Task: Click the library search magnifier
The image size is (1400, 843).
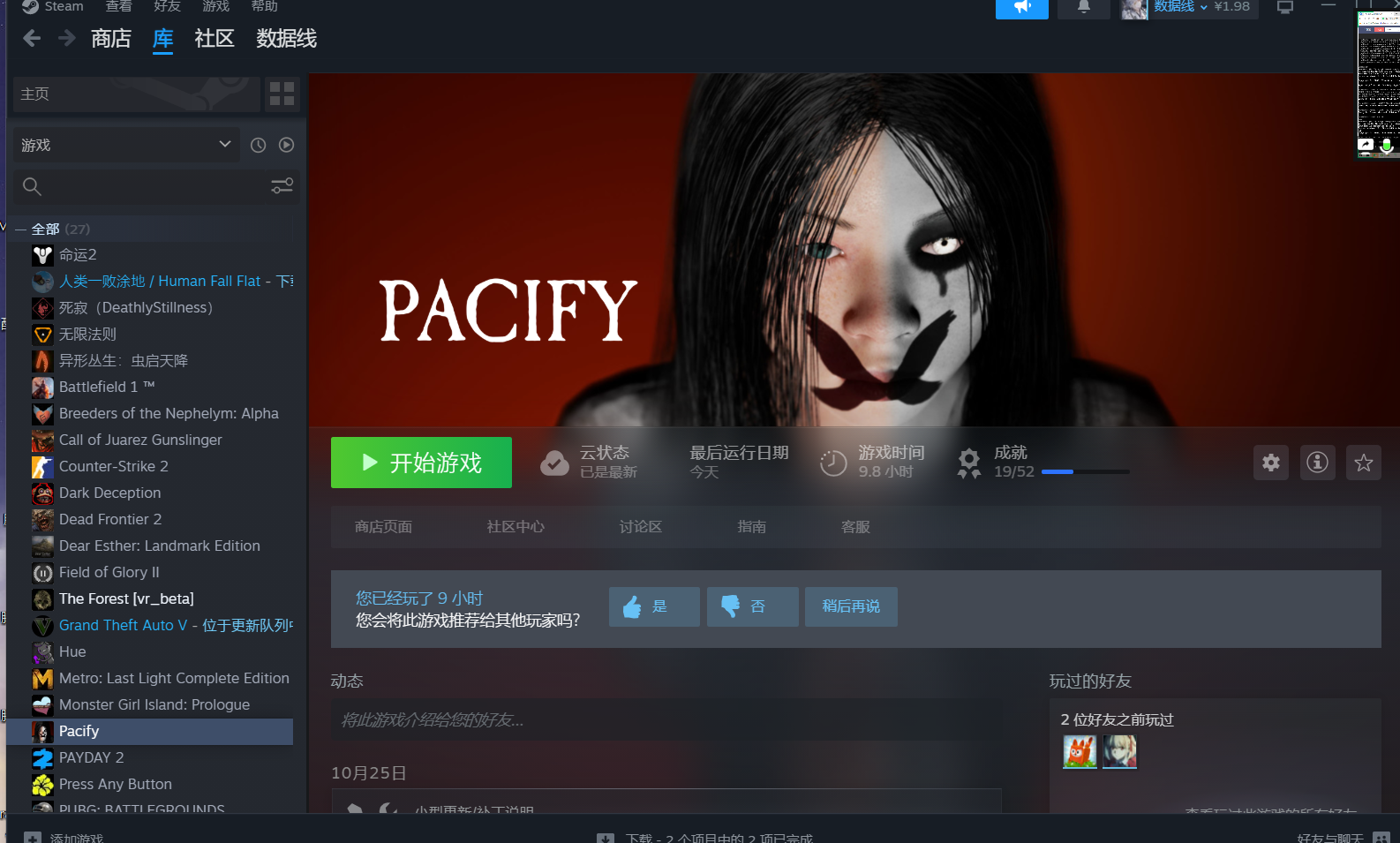Action: 32,186
